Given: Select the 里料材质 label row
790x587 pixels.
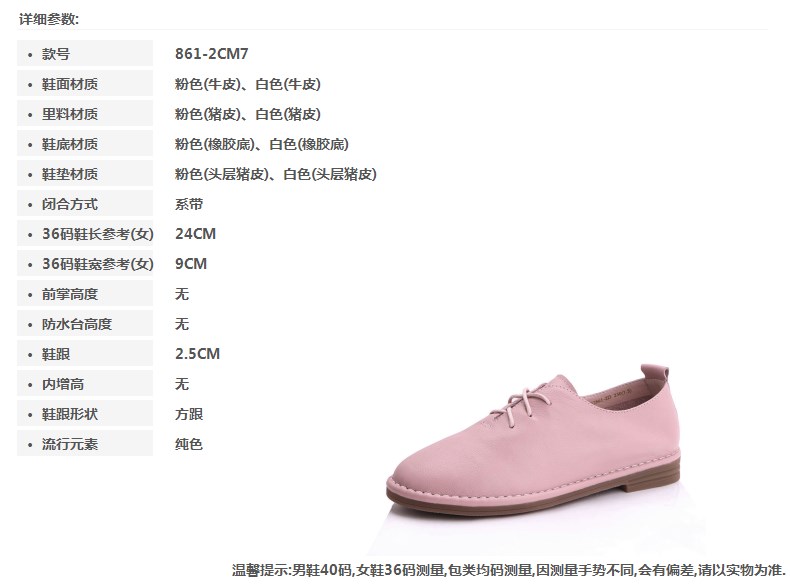Looking at the screenshot, I should [85, 114].
